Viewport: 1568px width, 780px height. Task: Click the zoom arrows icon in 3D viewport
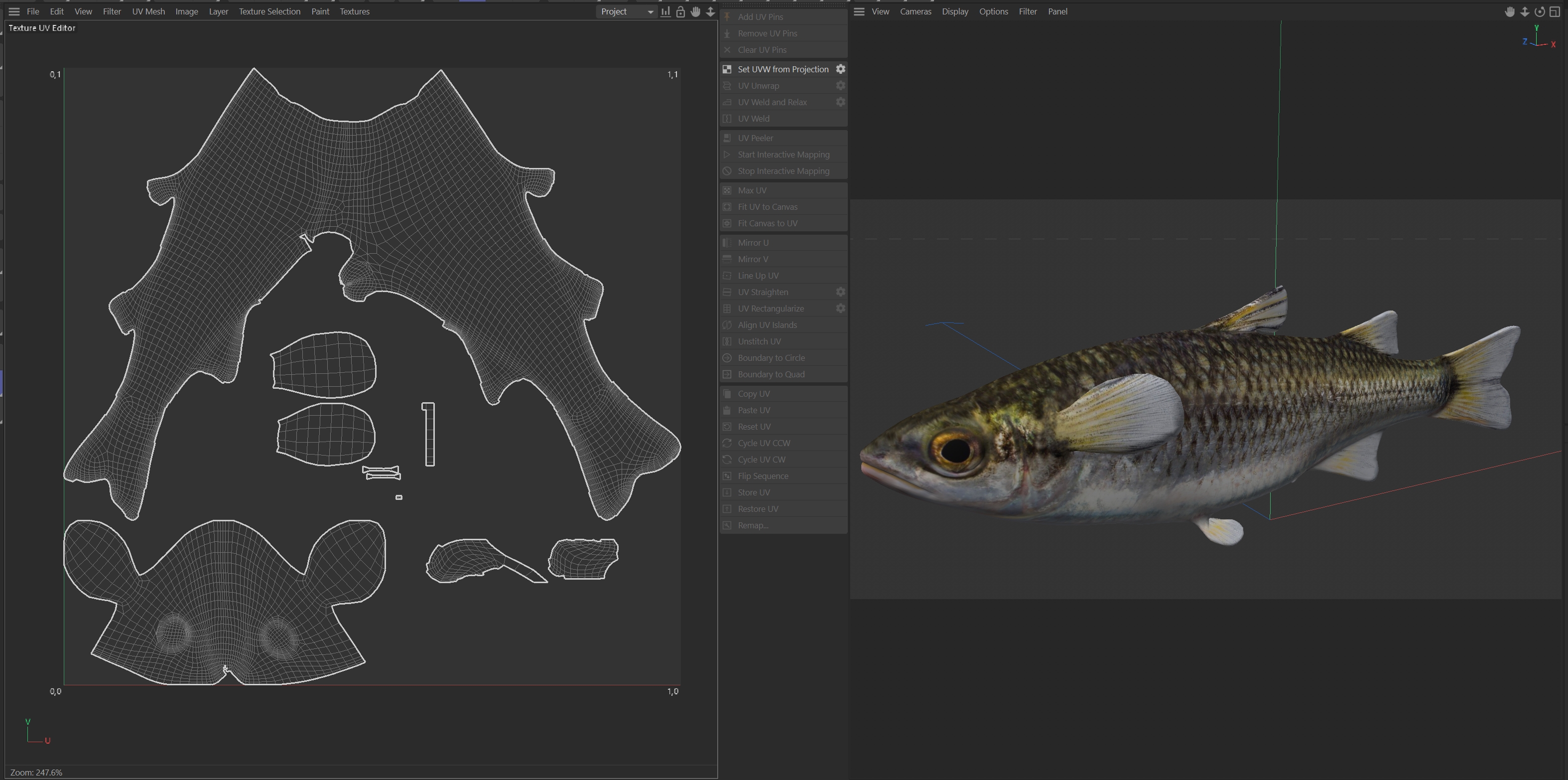(x=1525, y=11)
